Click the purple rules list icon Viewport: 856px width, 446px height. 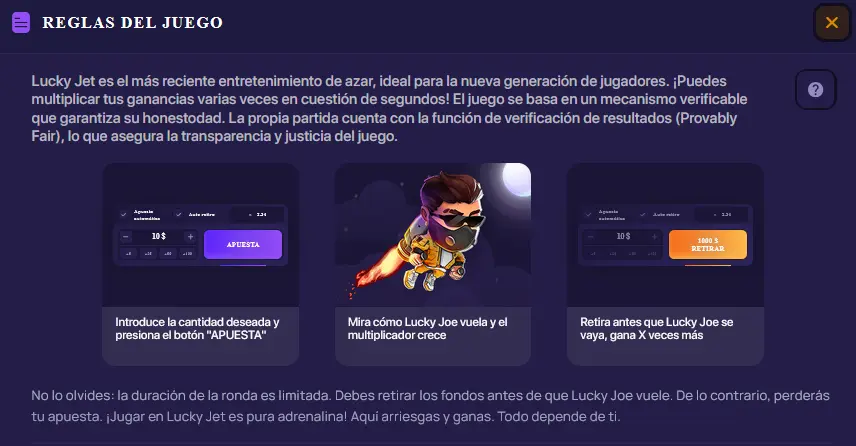click(21, 23)
